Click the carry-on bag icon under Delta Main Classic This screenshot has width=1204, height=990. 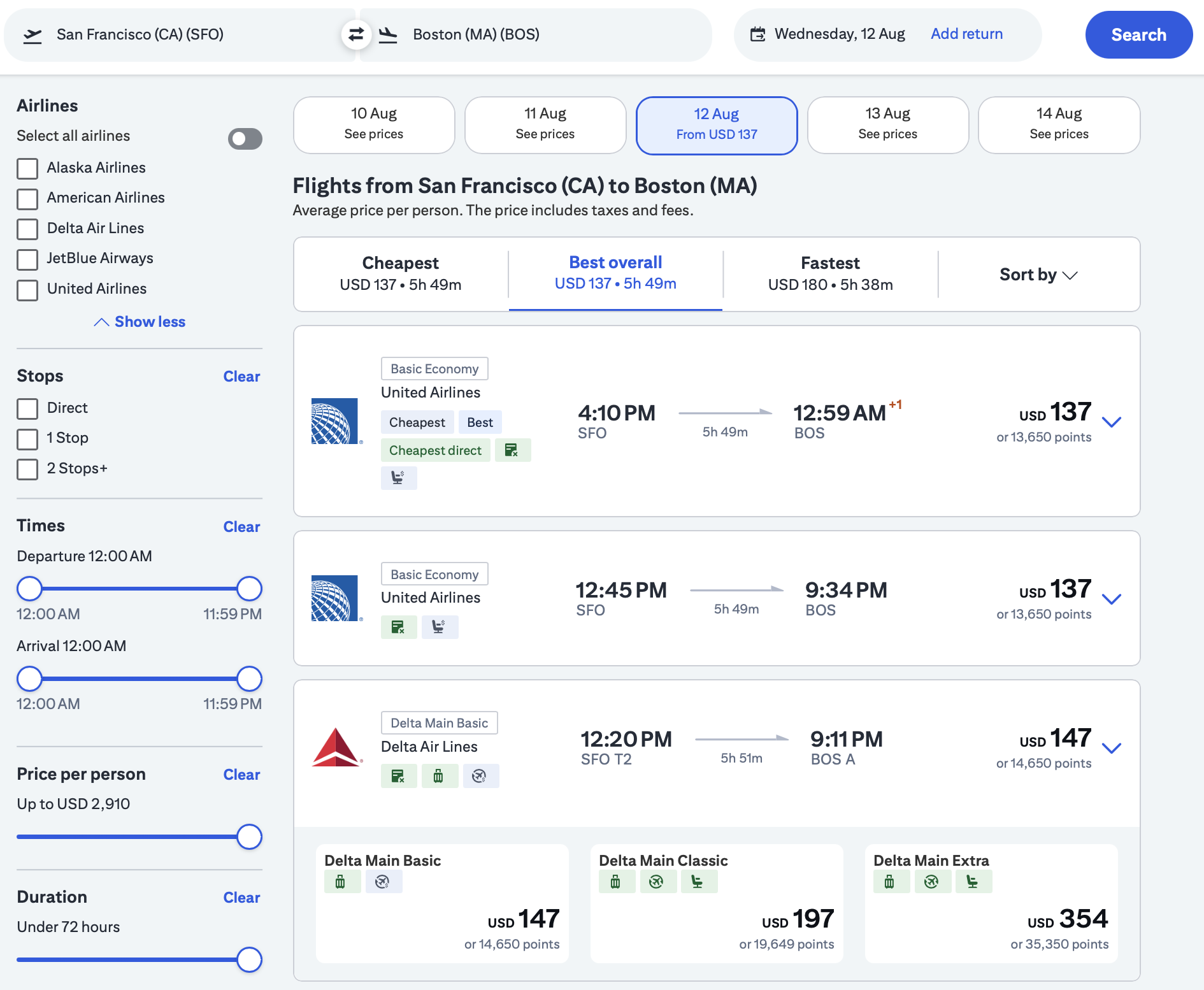click(x=615, y=881)
